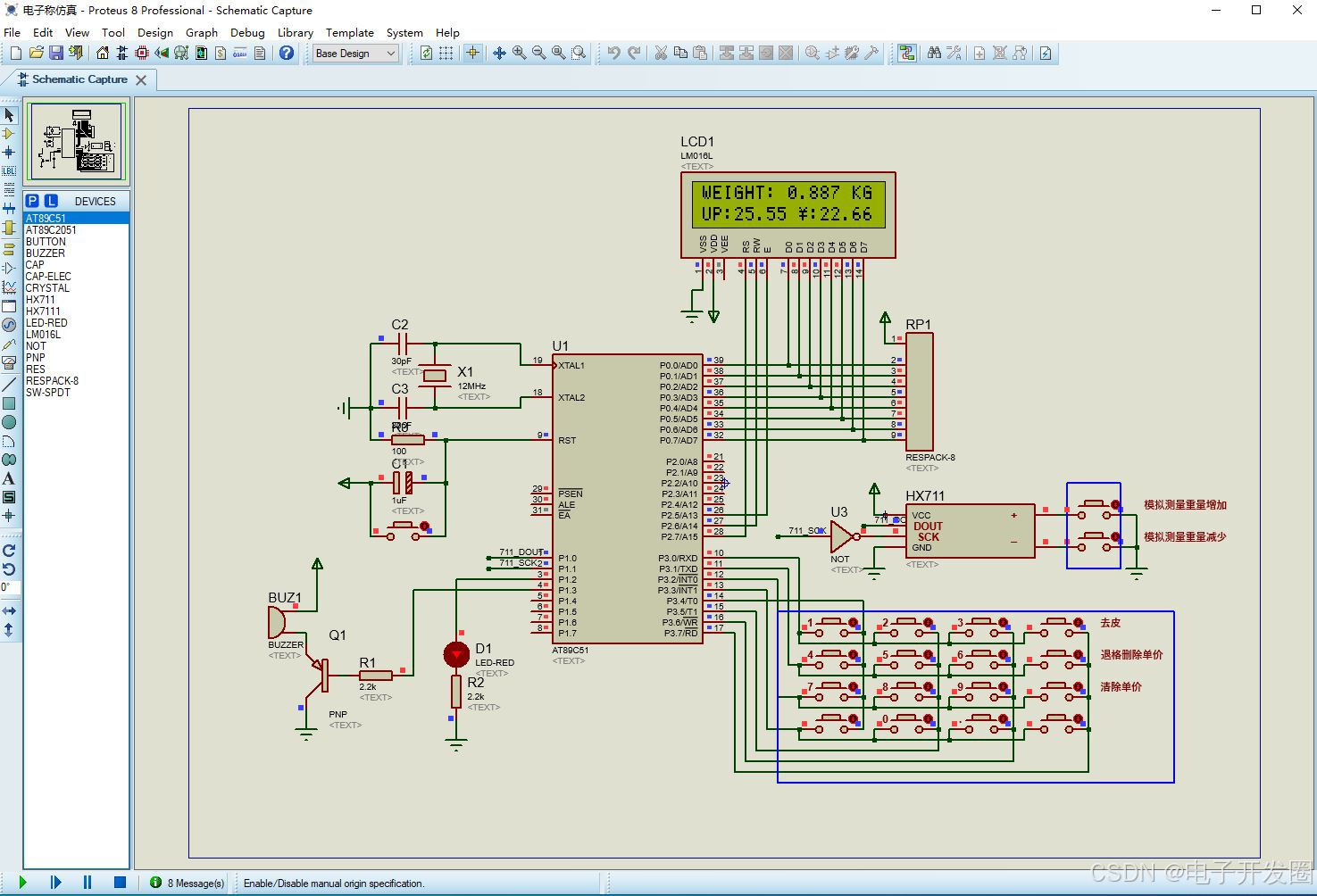
Task: Click the Redraw display refresh icon
Action: coord(427,54)
